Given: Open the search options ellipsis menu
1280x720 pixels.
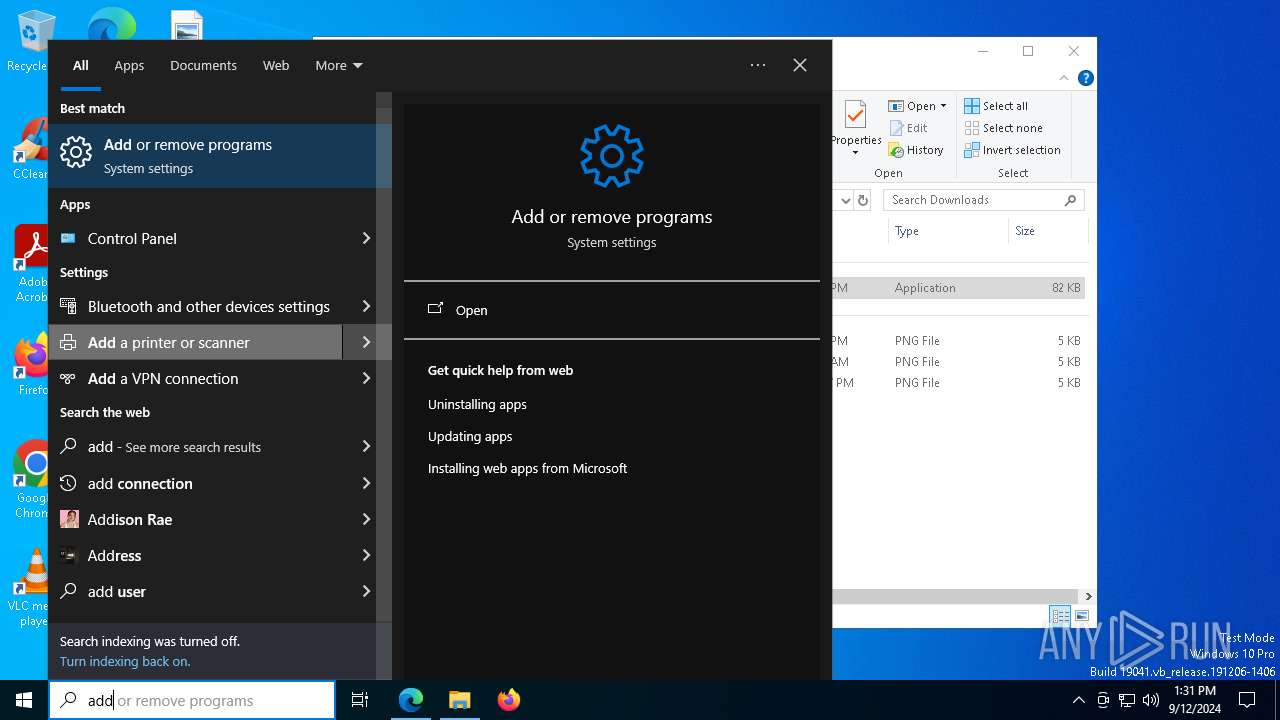Looking at the screenshot, I should click(x=758, y=65).
